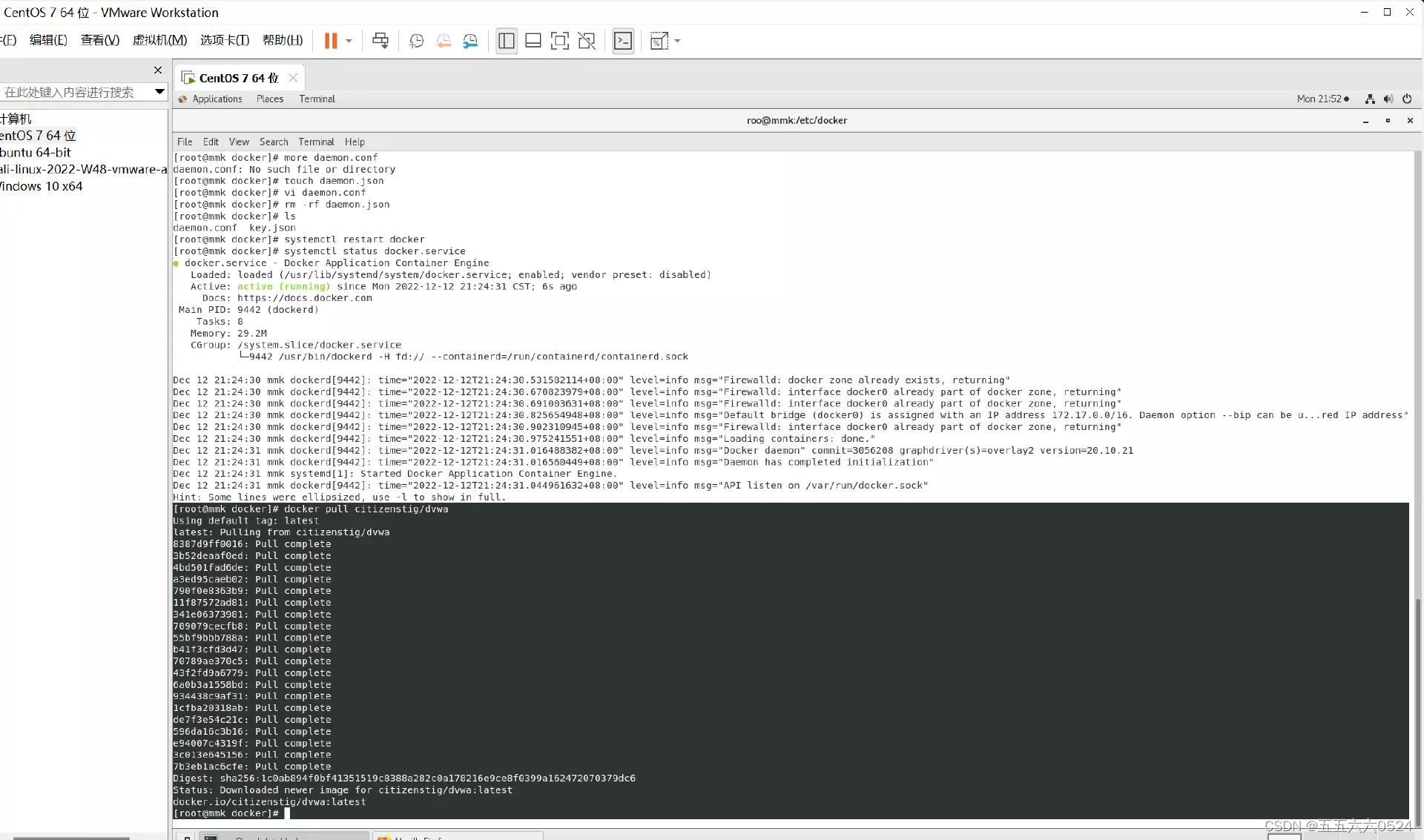Open the 帮助(H) menu

283,40
